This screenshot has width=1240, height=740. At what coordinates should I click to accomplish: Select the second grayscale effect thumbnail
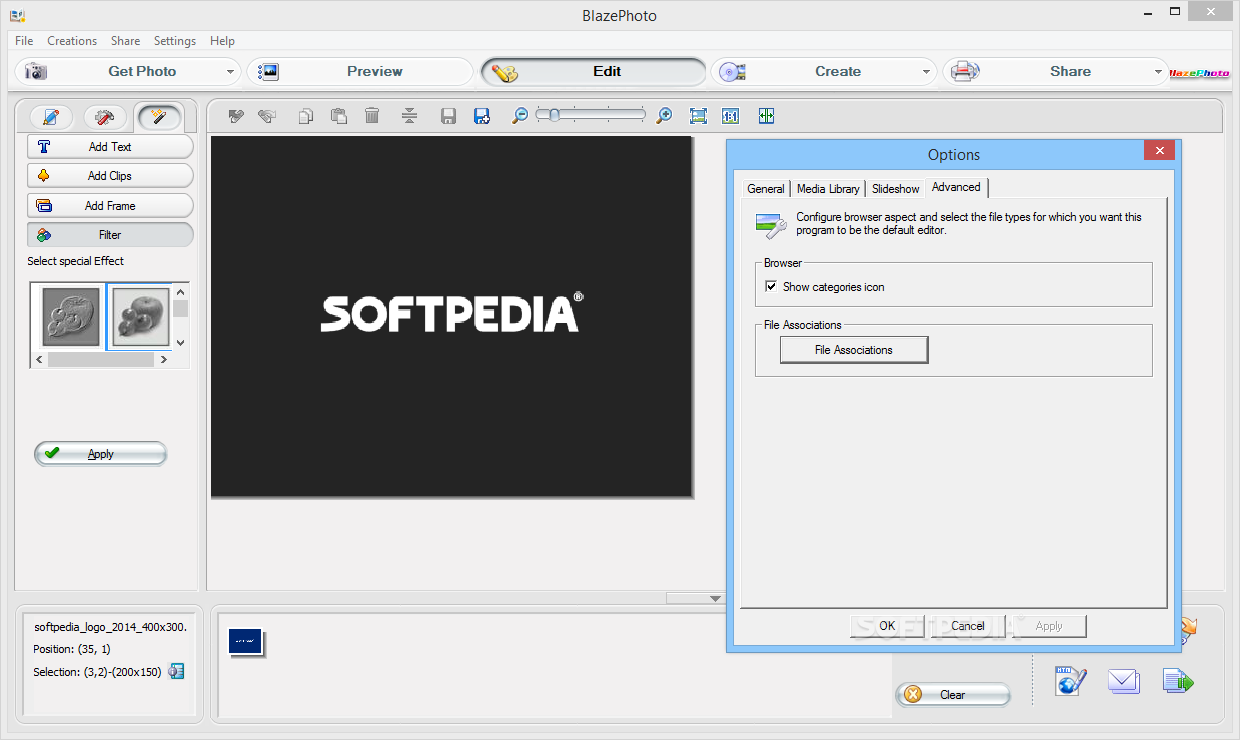pos(140,317)
